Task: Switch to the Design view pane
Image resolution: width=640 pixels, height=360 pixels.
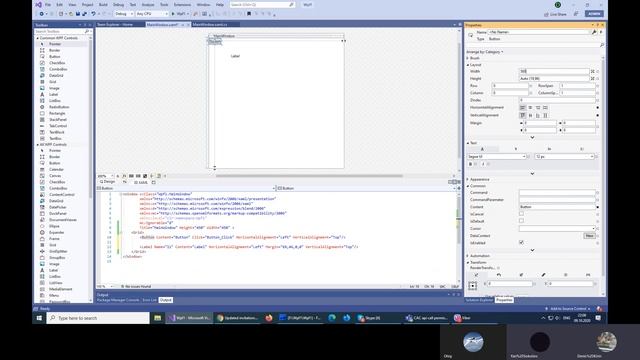Action: [x=107, y=182]
